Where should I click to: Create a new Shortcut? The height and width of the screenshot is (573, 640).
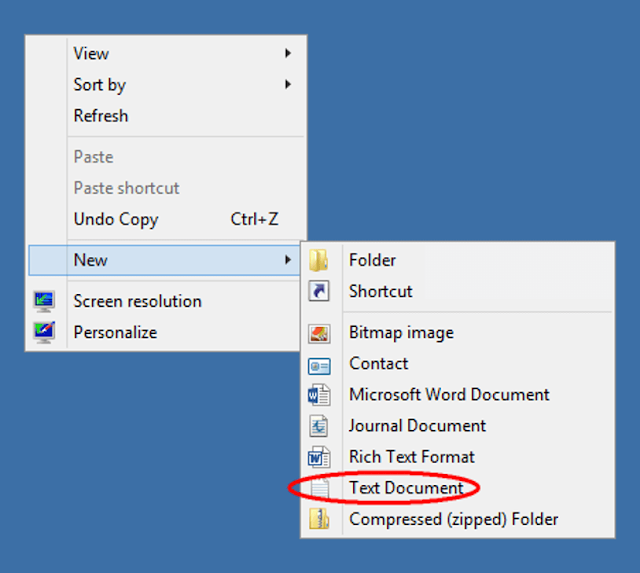(458, 291)
